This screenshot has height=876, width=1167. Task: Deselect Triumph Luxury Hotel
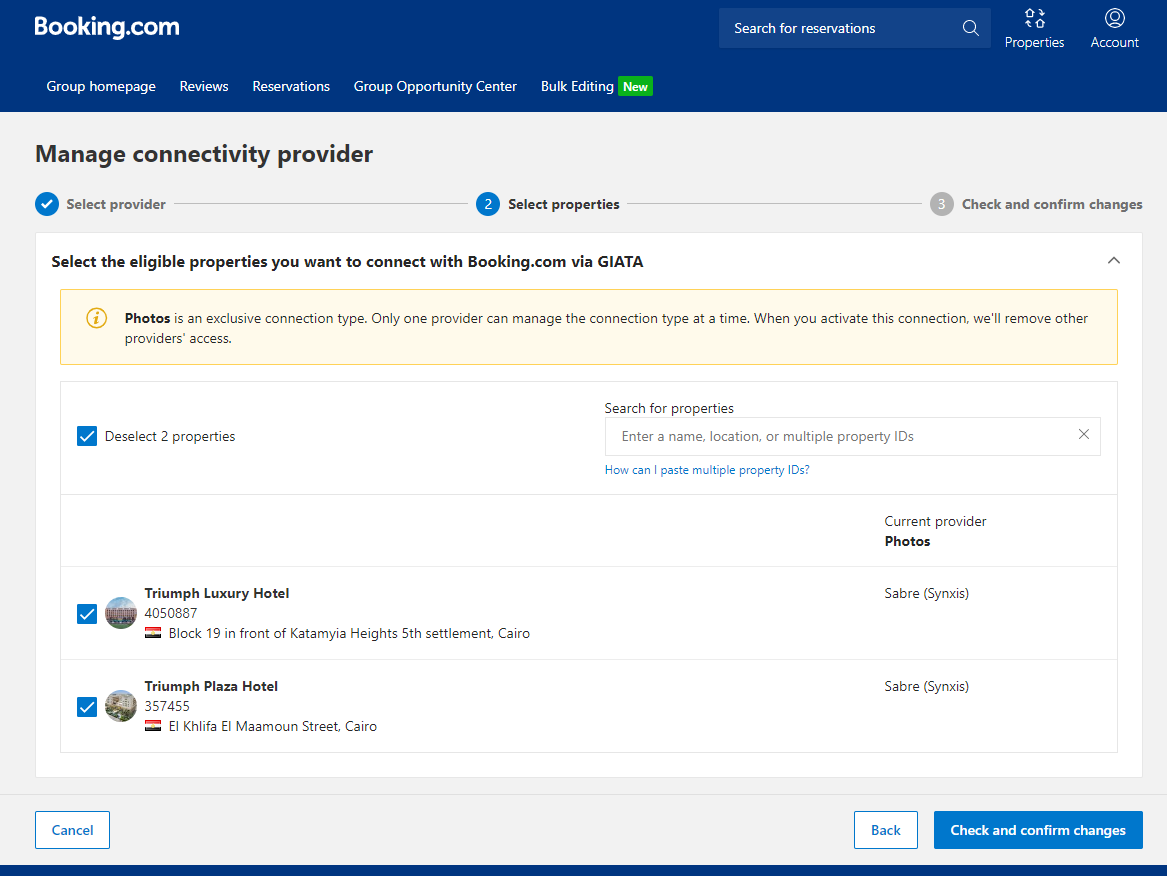pos(87,614)
